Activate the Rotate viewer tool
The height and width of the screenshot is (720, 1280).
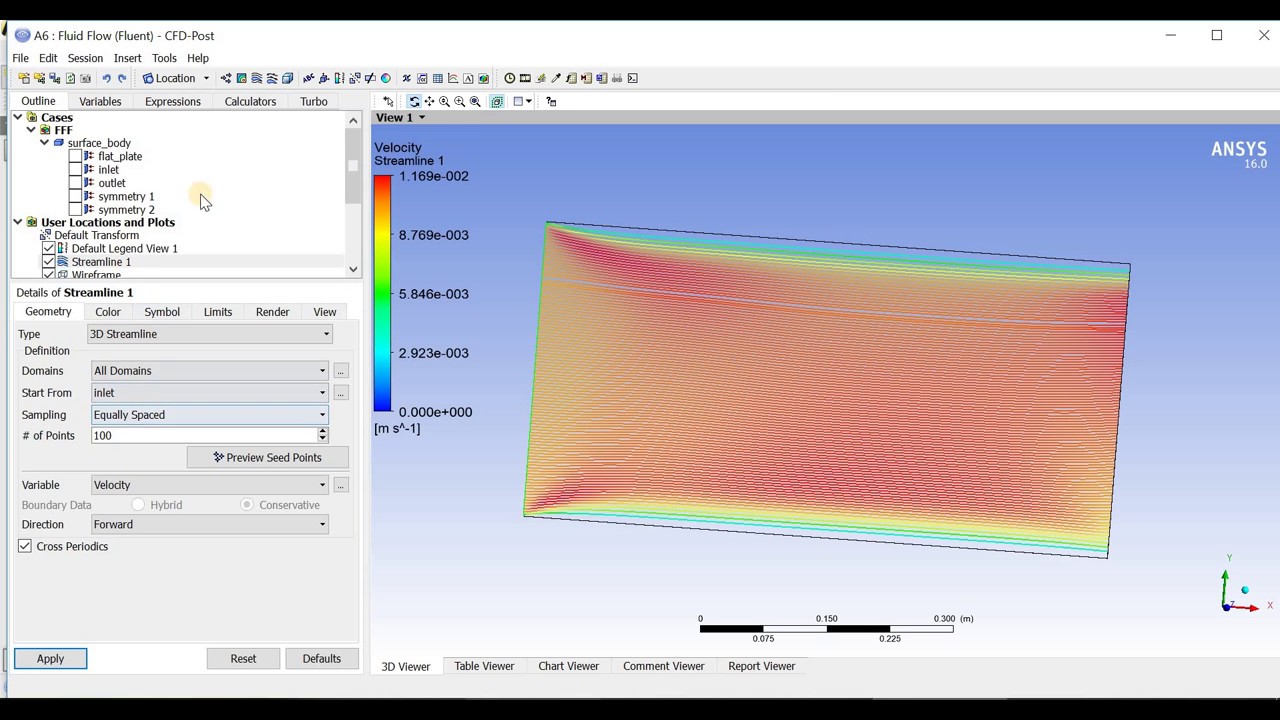coord(414,101)
